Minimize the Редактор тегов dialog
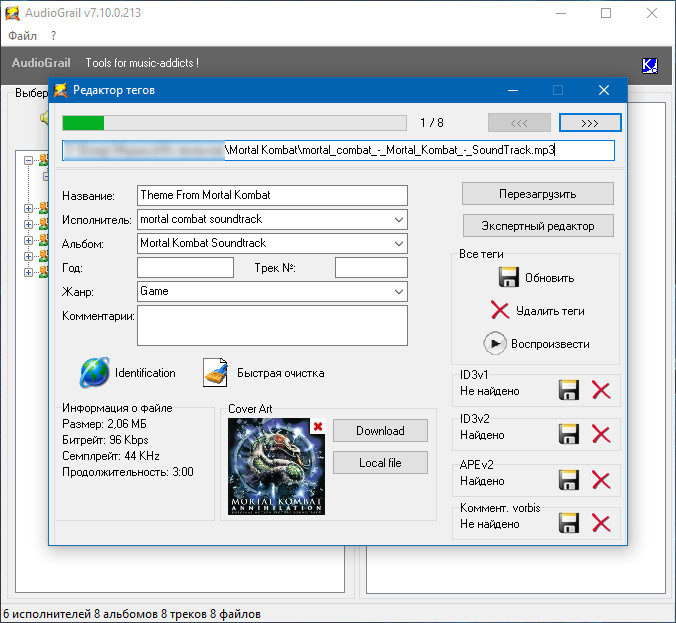676x623 pixels. (x=513, y=90)
